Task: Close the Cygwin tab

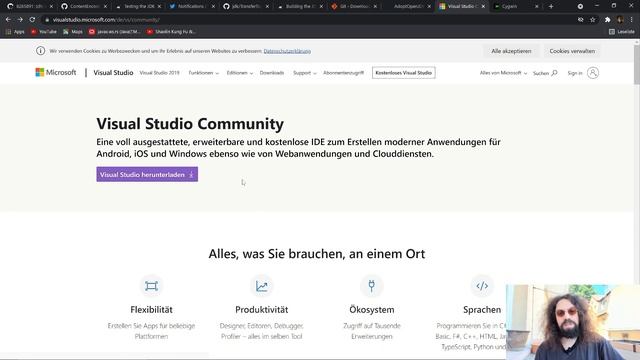Action: (536, 7)
